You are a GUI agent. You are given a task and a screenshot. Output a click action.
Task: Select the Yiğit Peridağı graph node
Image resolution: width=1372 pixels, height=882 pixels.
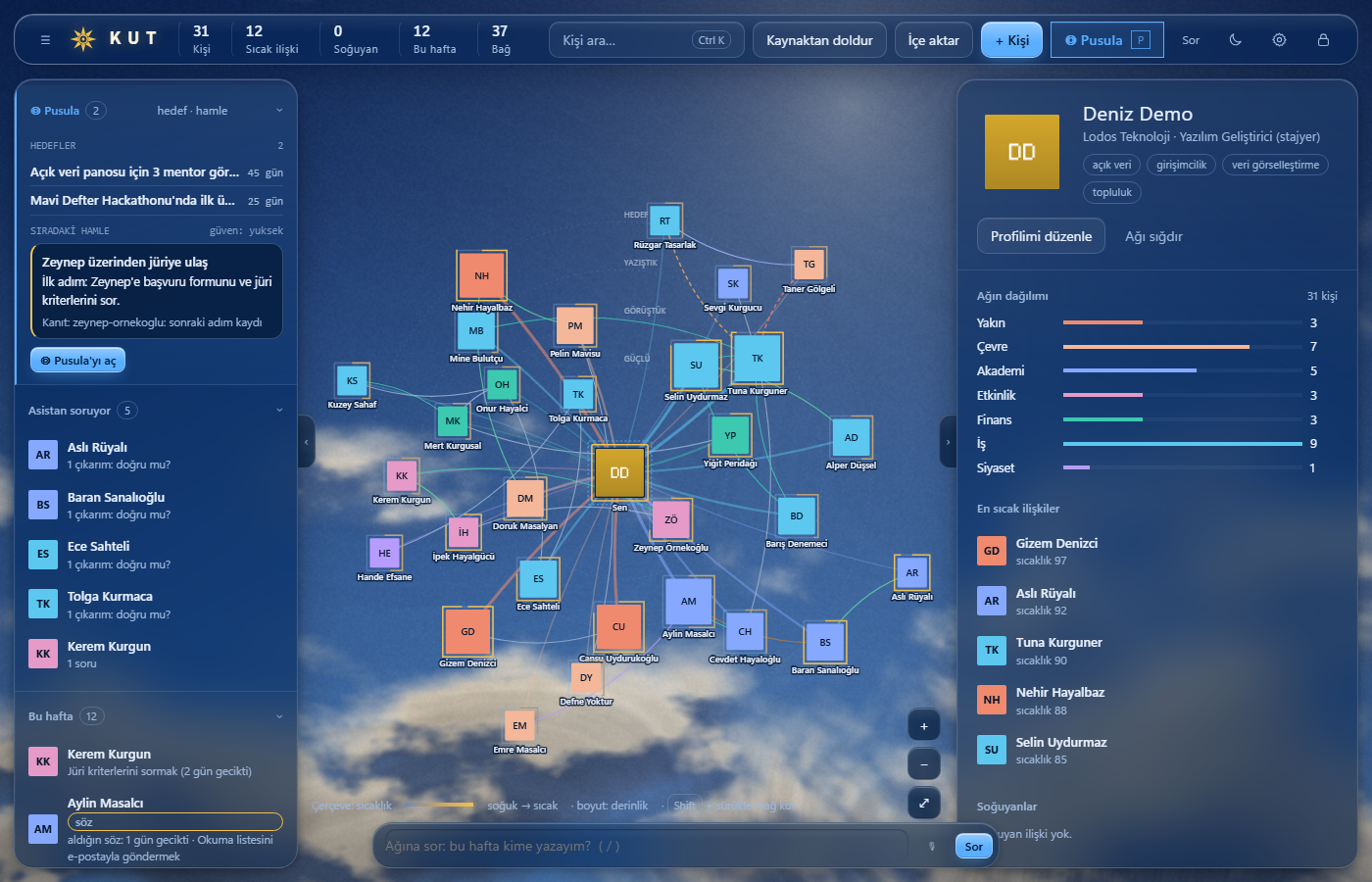pyautogui.click(x=730, y=436)
